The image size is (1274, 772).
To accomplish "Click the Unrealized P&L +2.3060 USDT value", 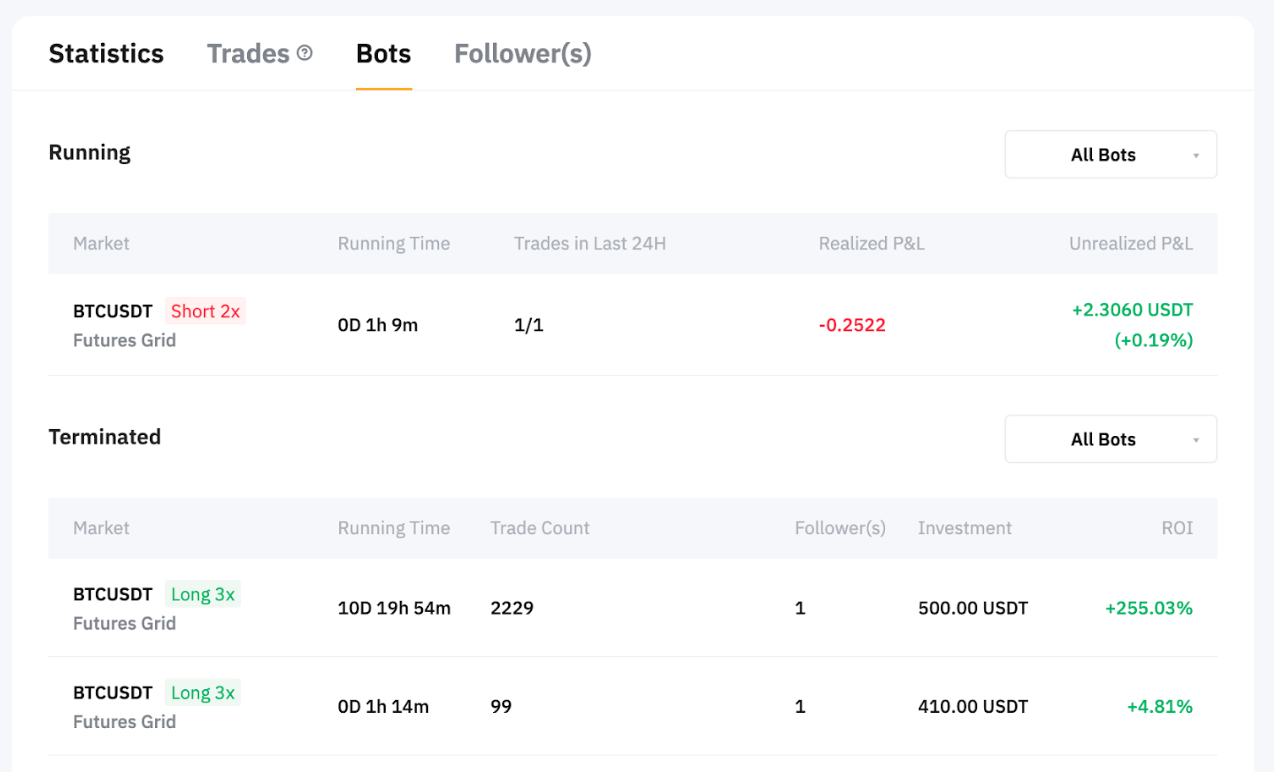I will pyautogui.click(x=1132, y=310).
